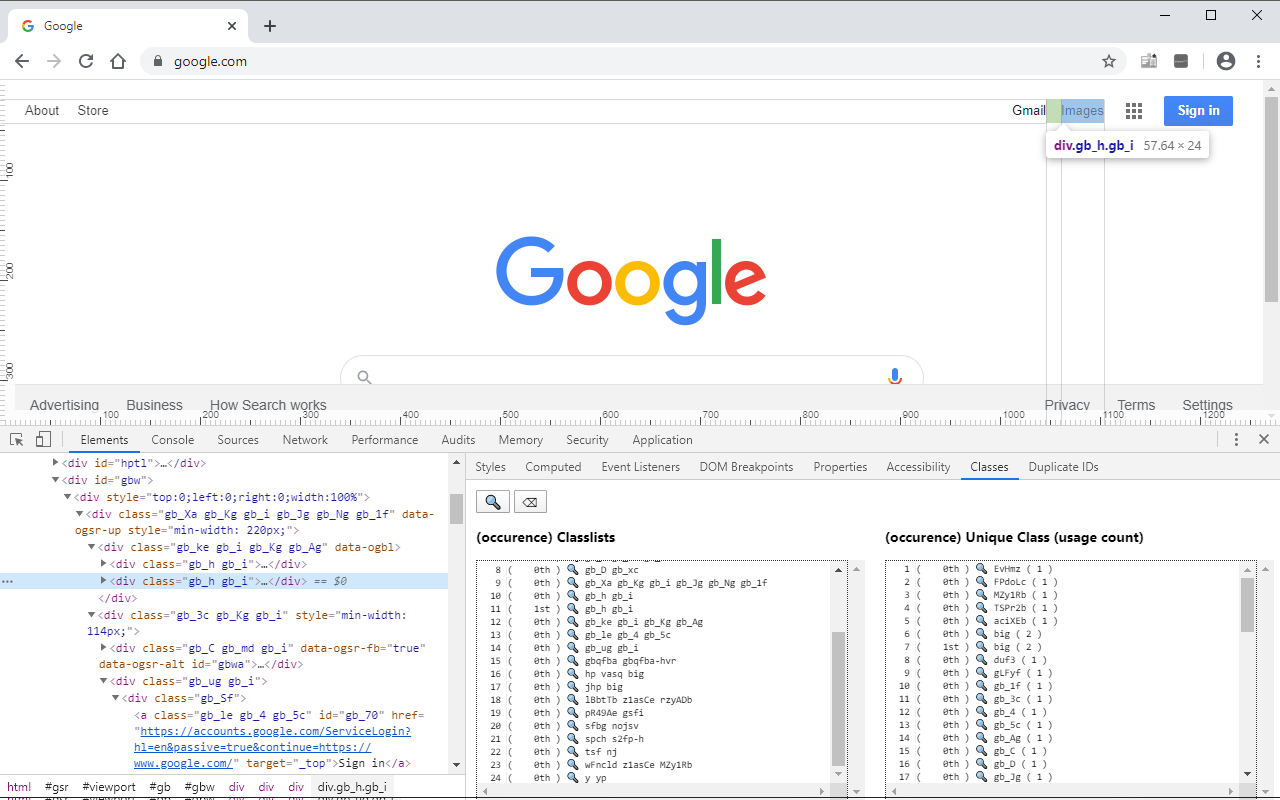Image resolution: width=1280 pixels, height=800 pixels.
Task: Open the Chrome profile avatar icon
Action: pos(1226,61)
